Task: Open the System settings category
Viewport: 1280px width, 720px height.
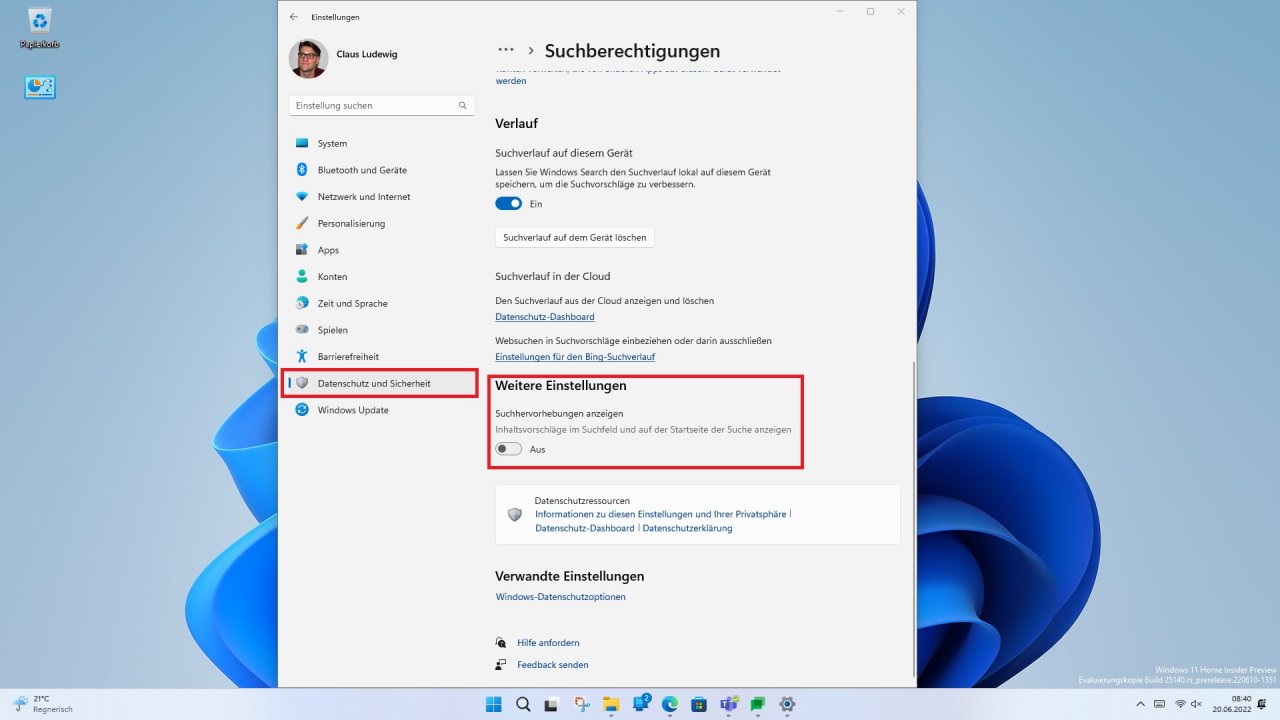Action: coord(380,143)
